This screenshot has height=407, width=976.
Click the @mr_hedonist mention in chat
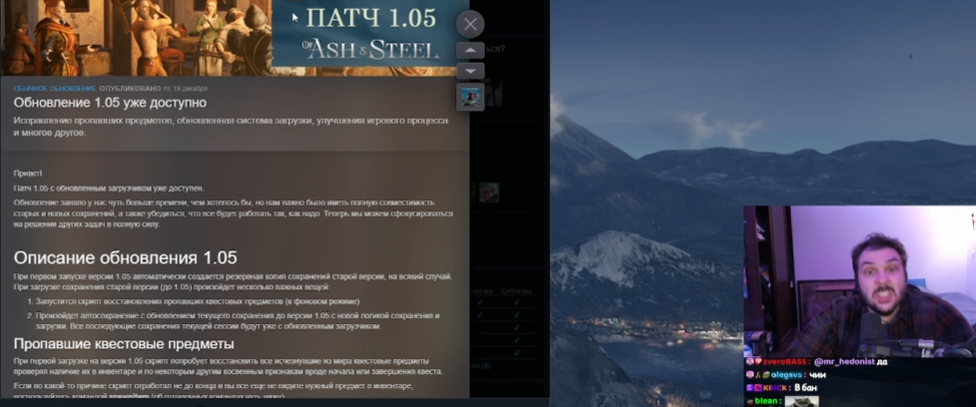(x=844, y=362)
